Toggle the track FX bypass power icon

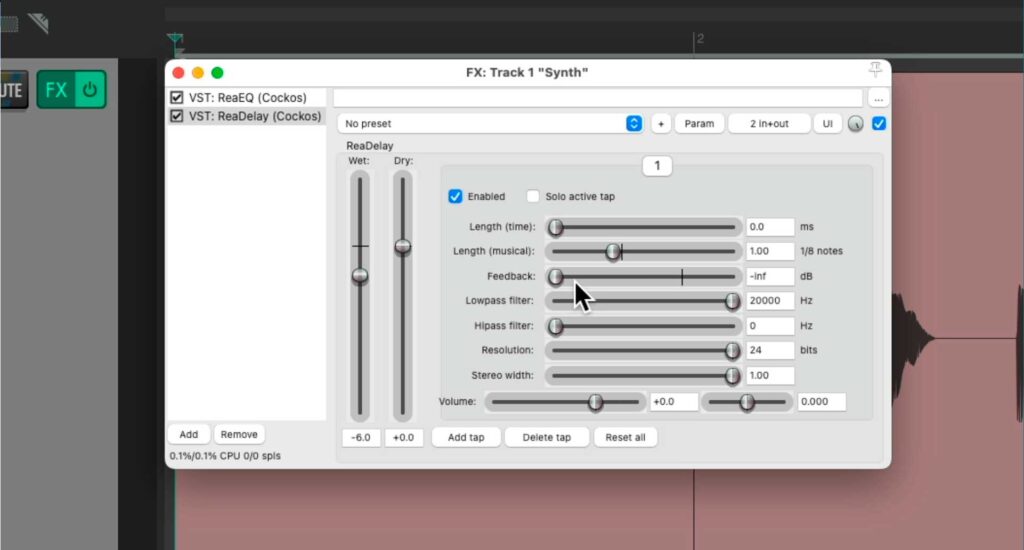click(91, 89)
